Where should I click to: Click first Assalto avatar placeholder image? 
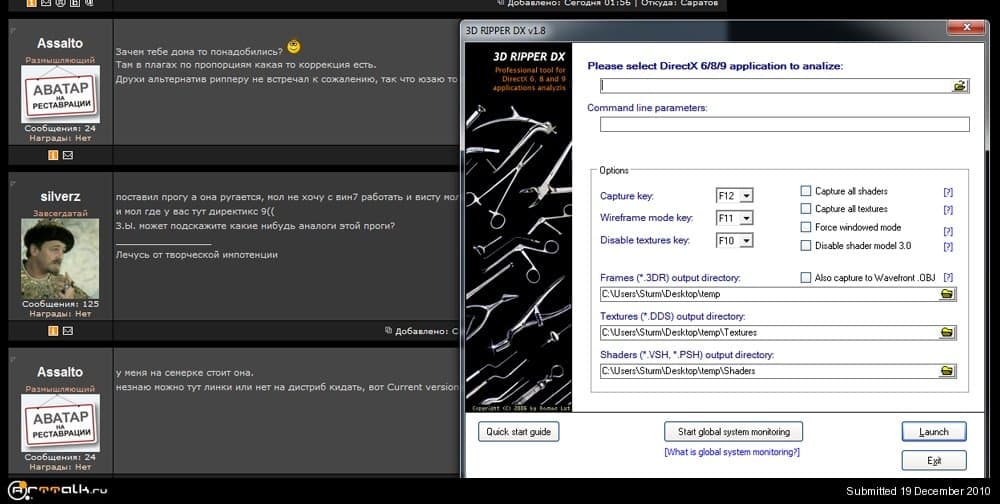(x=60, y=94)
